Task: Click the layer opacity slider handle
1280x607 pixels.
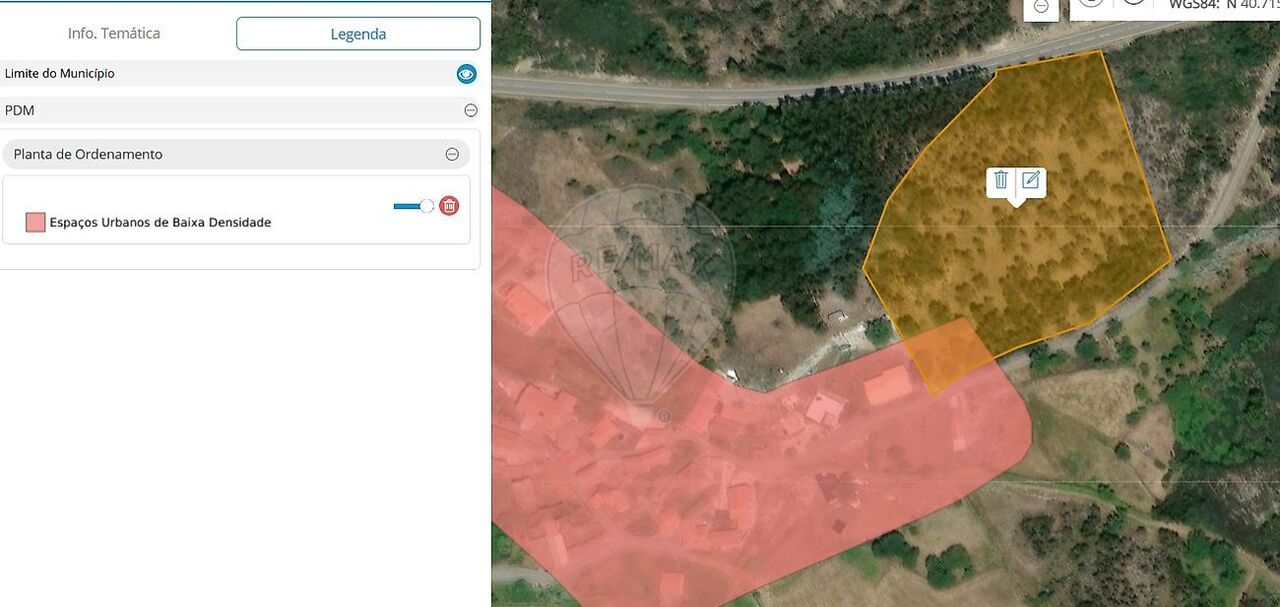Action: (x=427, y=206)
